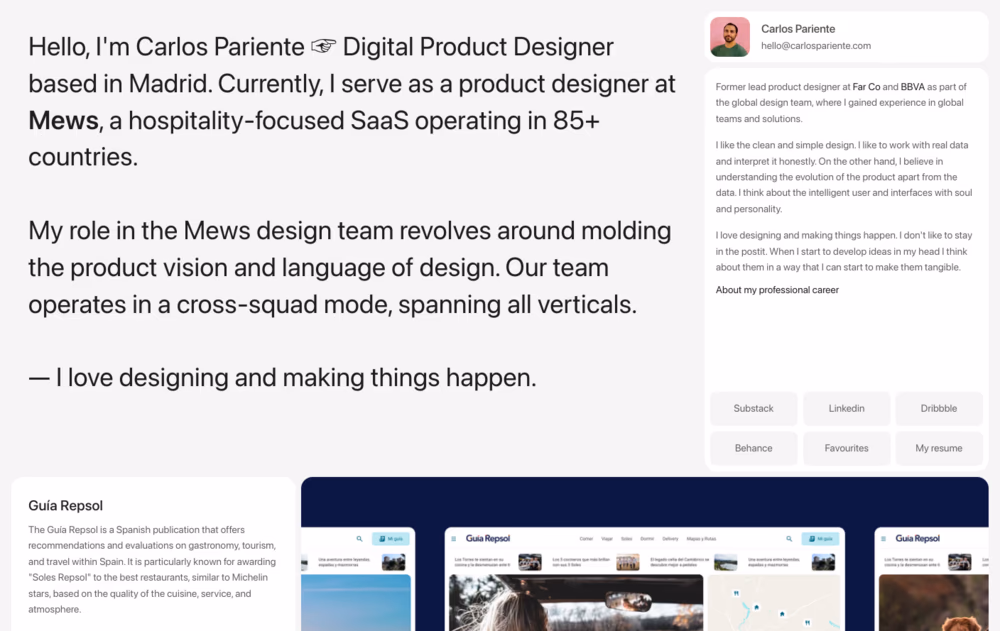Click the map preview in the middle mockup

[x=774, y=602]
